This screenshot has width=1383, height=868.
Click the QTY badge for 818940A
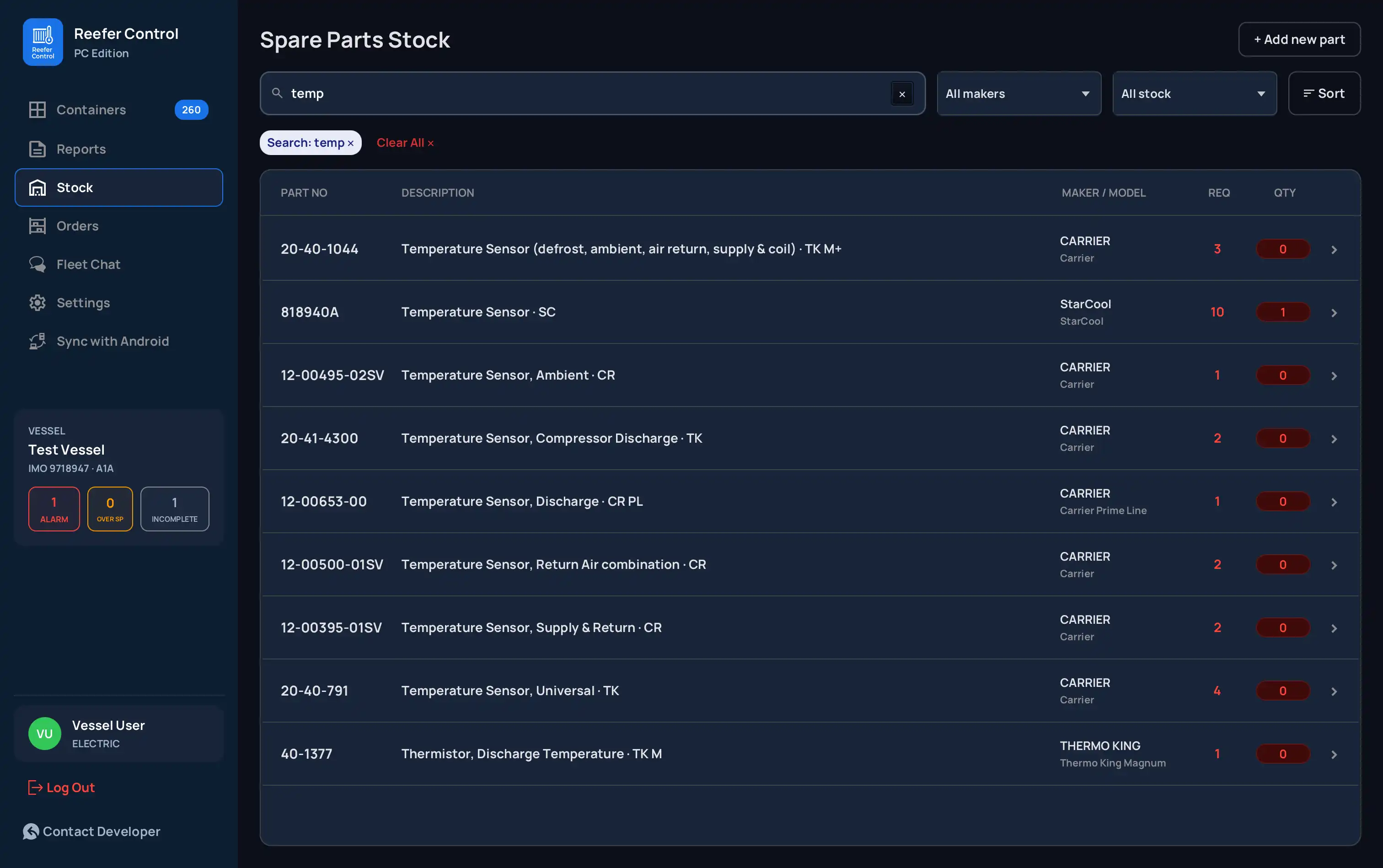tap(1282, 312)
